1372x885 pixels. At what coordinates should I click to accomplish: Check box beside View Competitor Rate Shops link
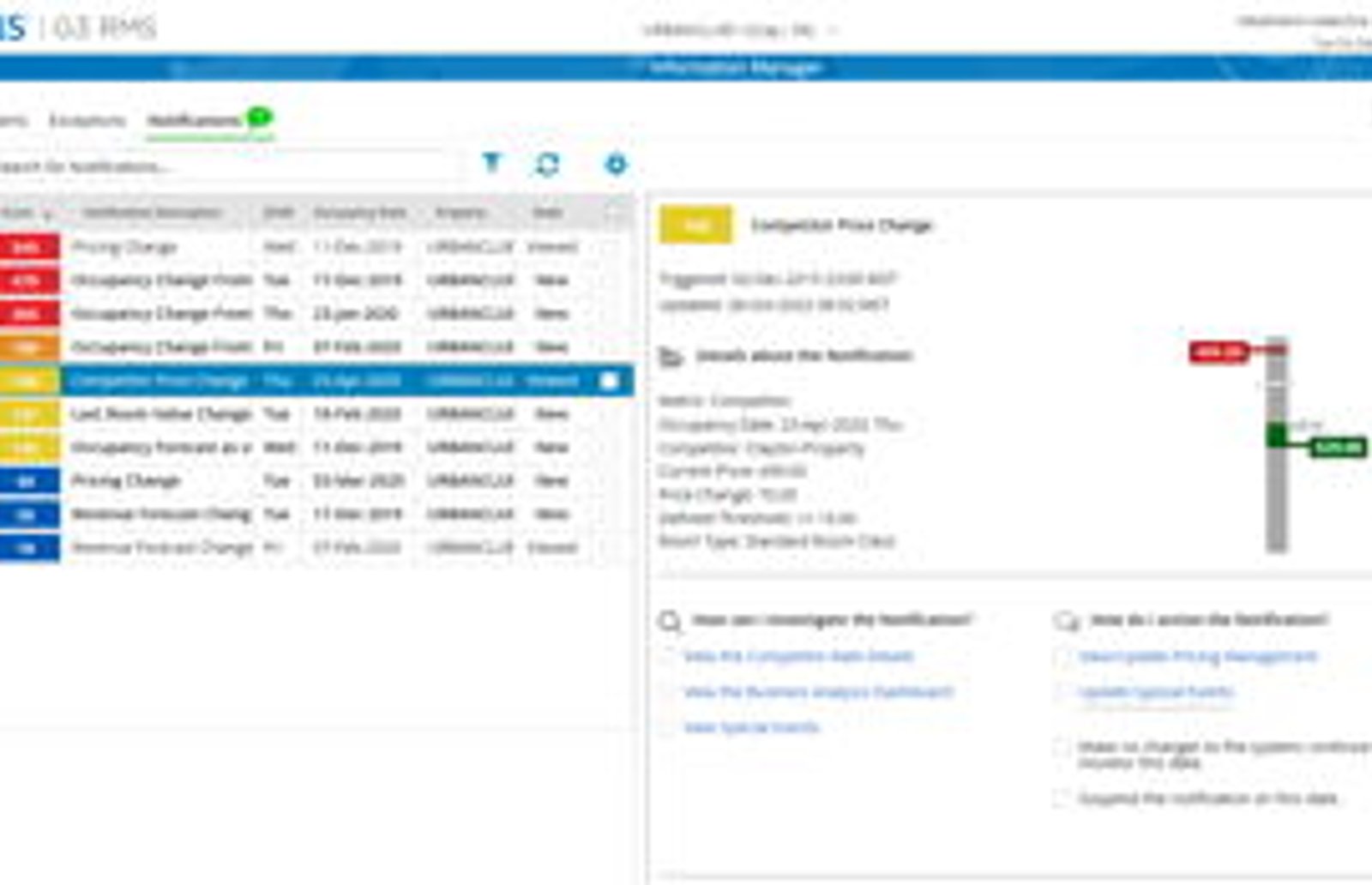(x=667, y=657)
